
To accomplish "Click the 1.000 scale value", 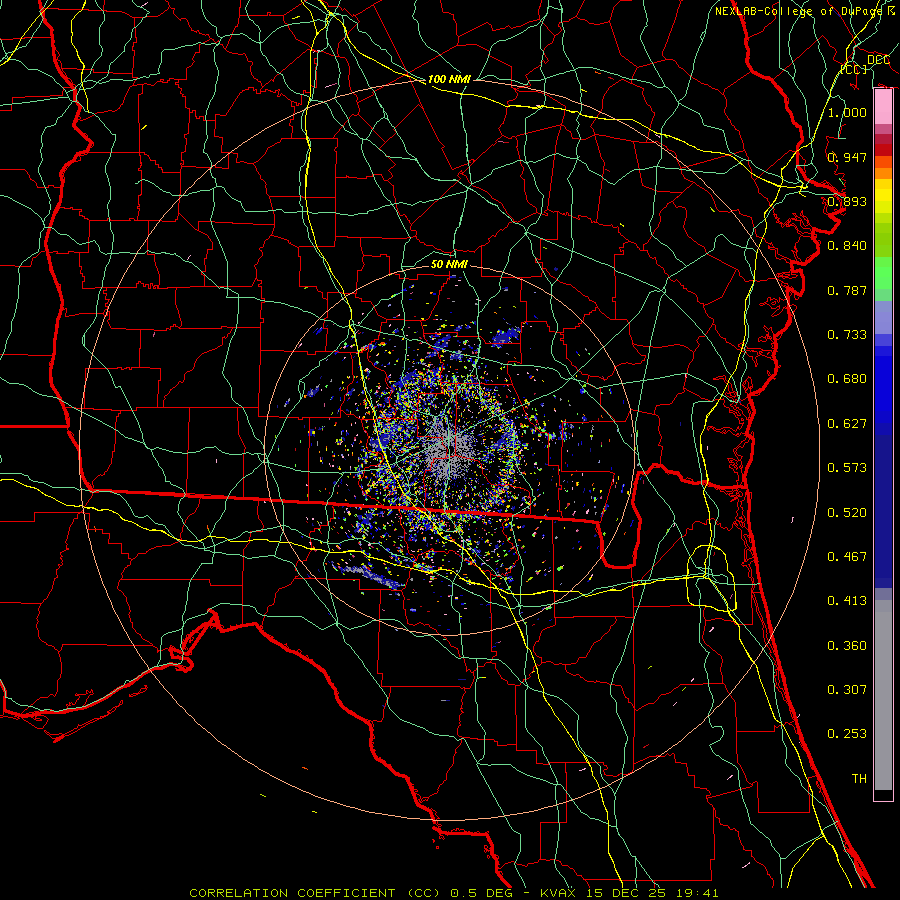I will (x=847, y=112).
